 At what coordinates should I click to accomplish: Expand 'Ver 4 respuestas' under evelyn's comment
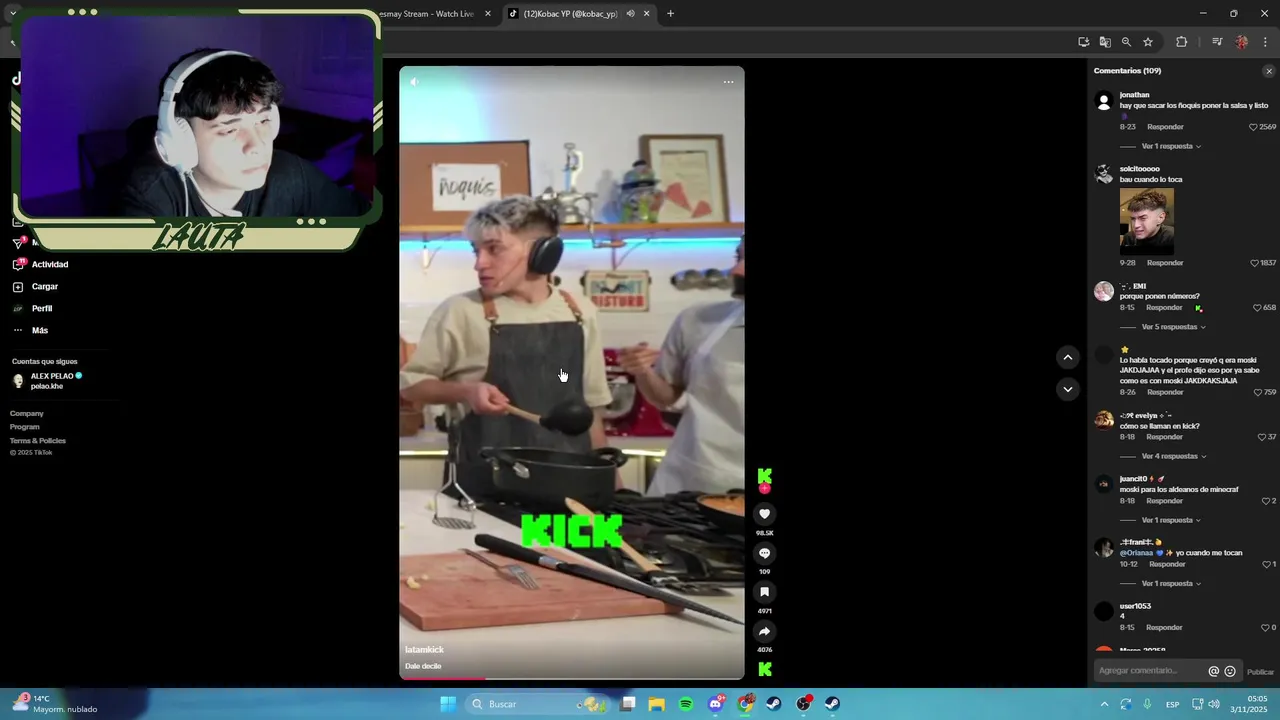(x=1173, y=456)
